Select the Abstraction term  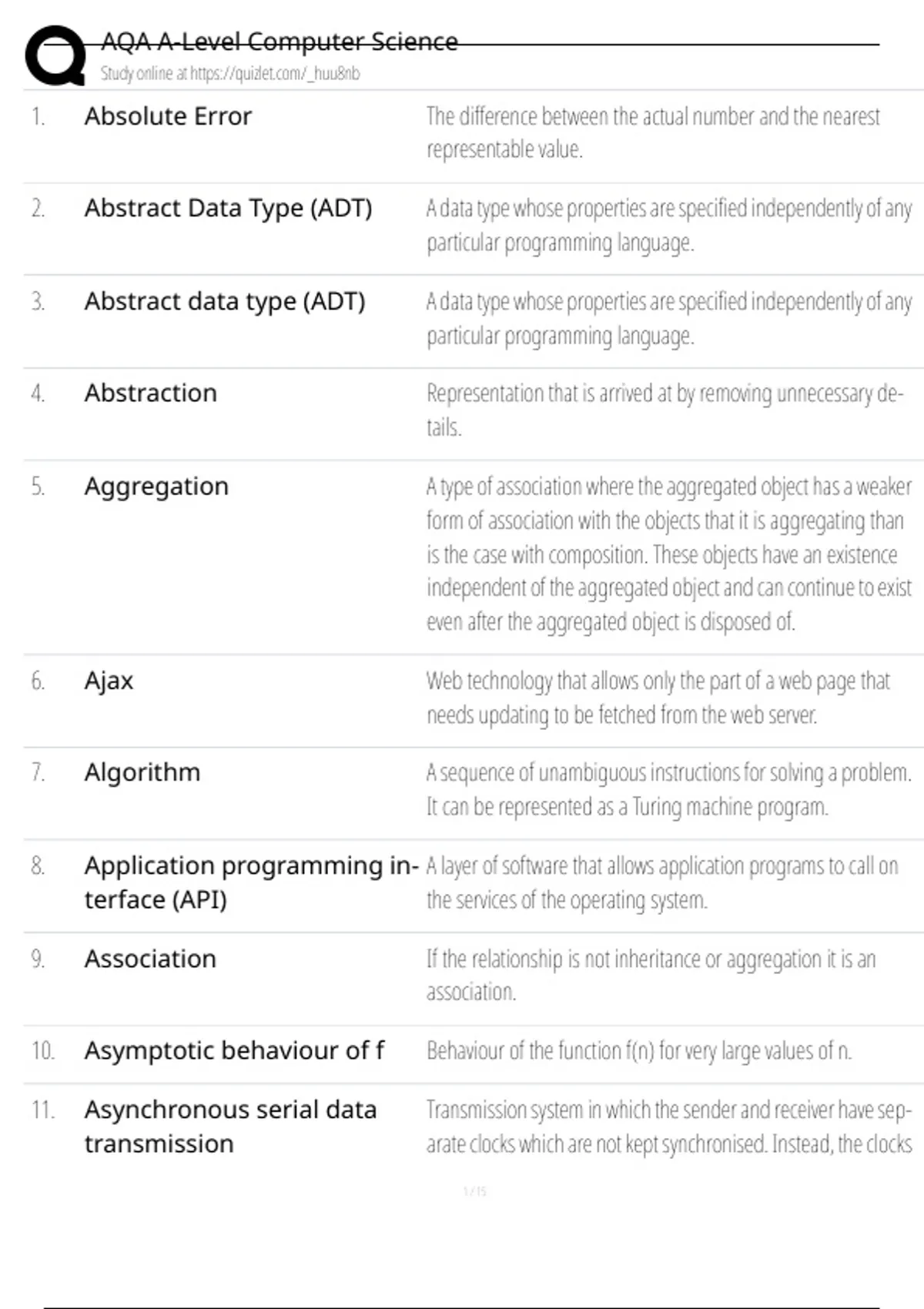click(151, 393)
